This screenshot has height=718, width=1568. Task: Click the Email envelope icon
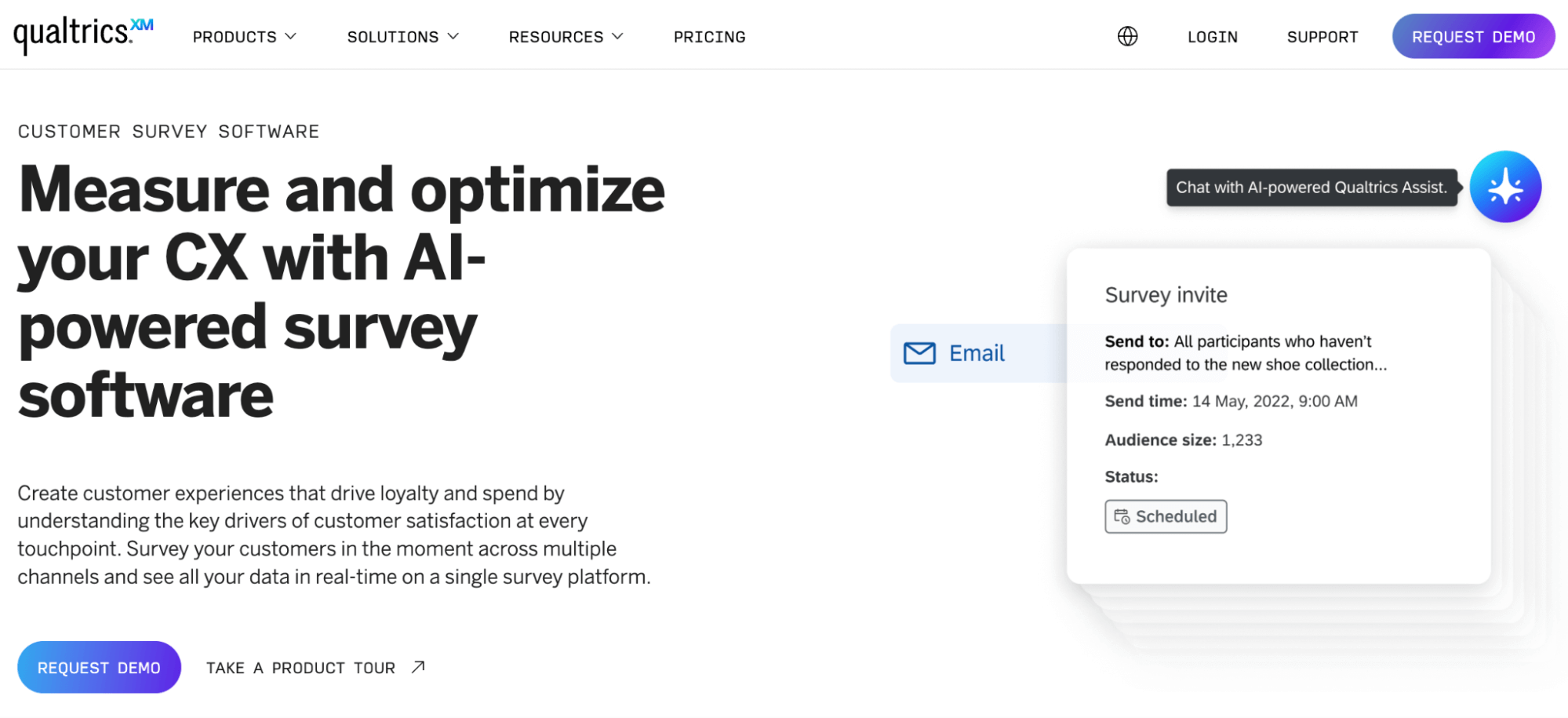[x=919, y=353]
